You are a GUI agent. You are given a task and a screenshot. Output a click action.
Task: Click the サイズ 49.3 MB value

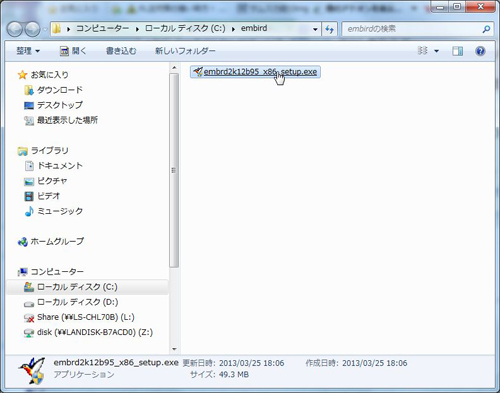[x=234, y=374]
